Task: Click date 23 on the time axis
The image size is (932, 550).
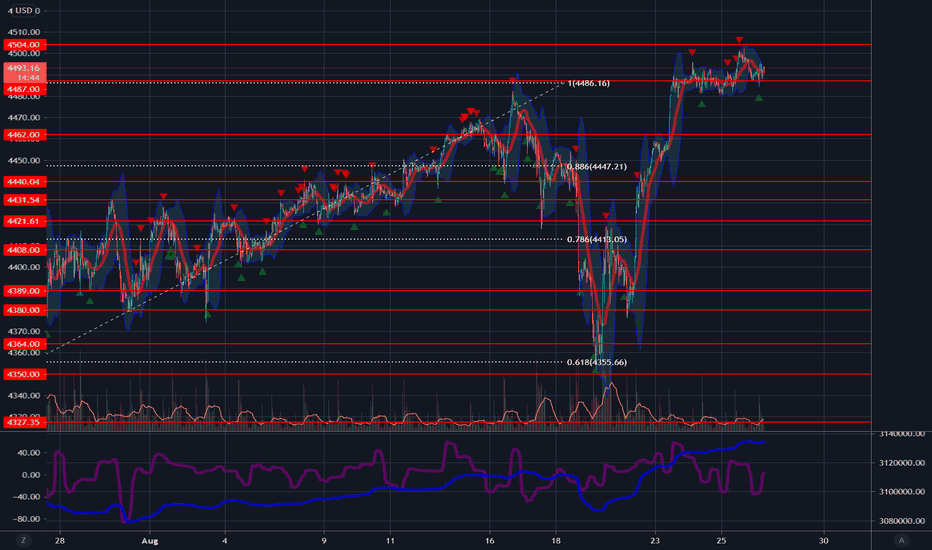Action: click(x=654, y=540)
